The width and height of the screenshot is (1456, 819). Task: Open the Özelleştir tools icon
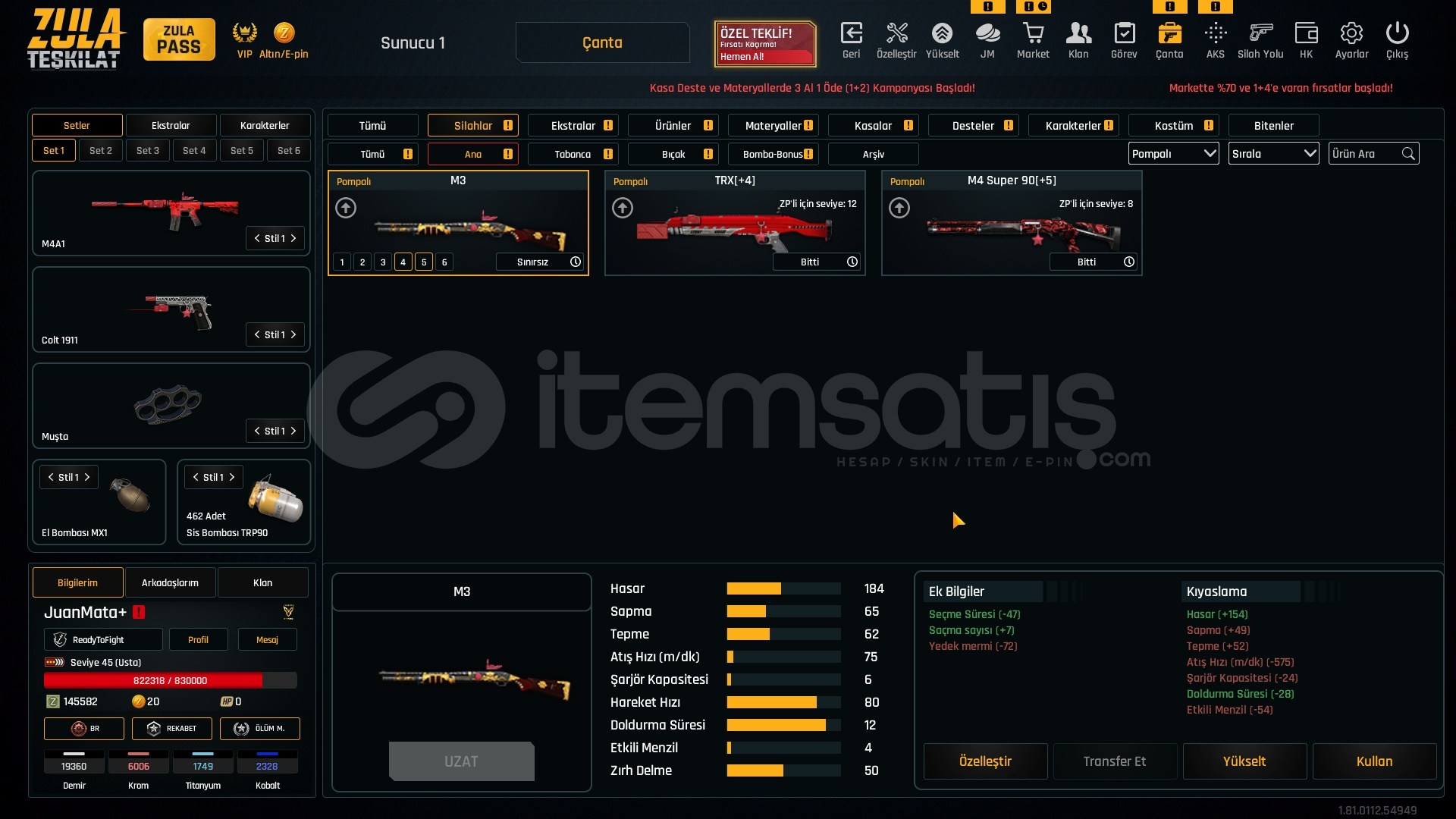pyautogui.click(x=896, y=34)
